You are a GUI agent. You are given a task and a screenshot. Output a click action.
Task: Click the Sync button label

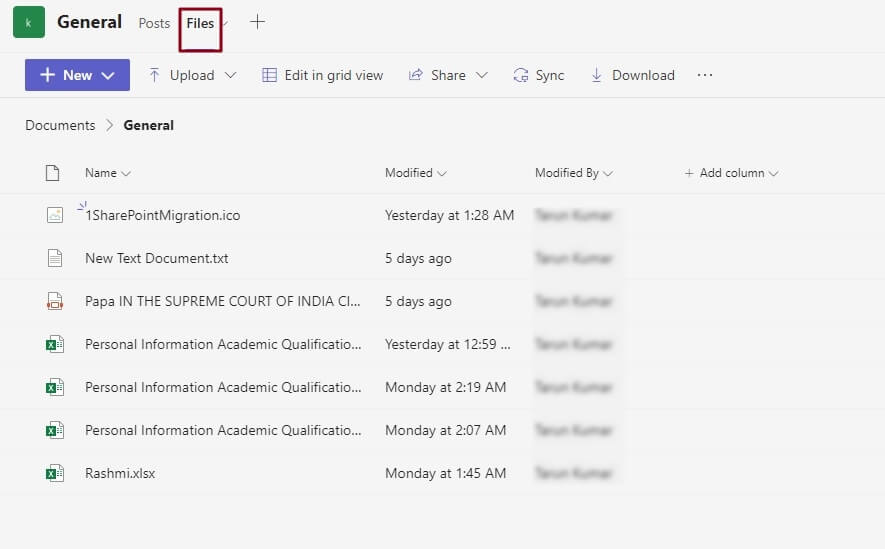[x=550, y=75]
